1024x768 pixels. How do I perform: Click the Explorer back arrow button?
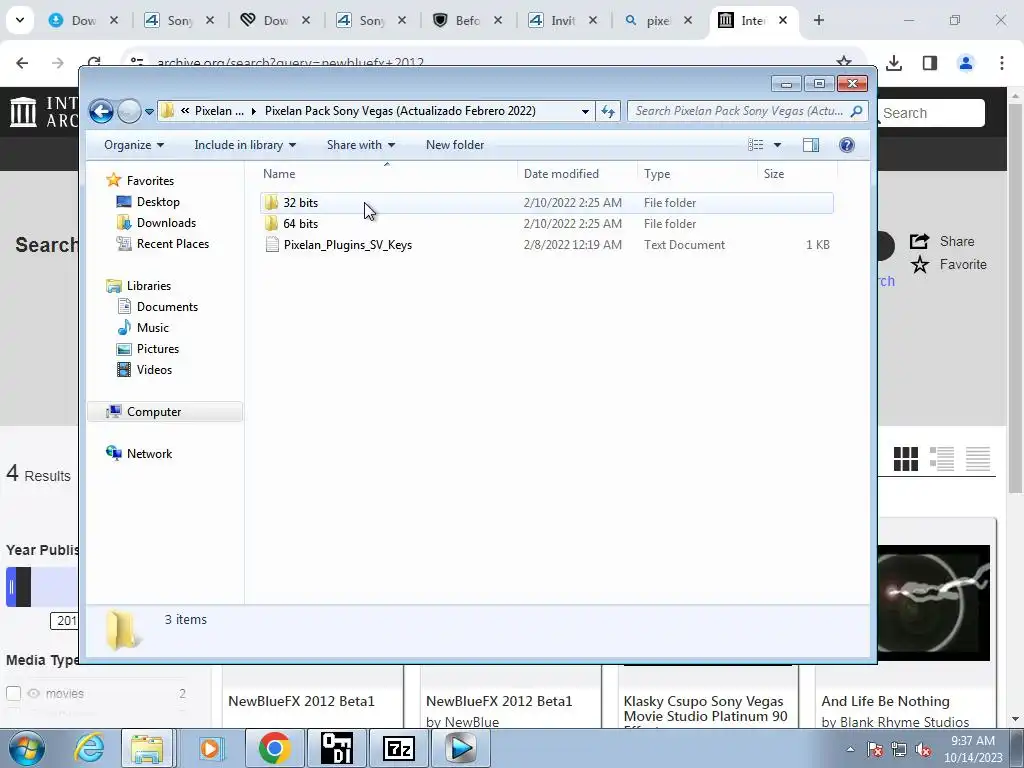pos(101,111)
